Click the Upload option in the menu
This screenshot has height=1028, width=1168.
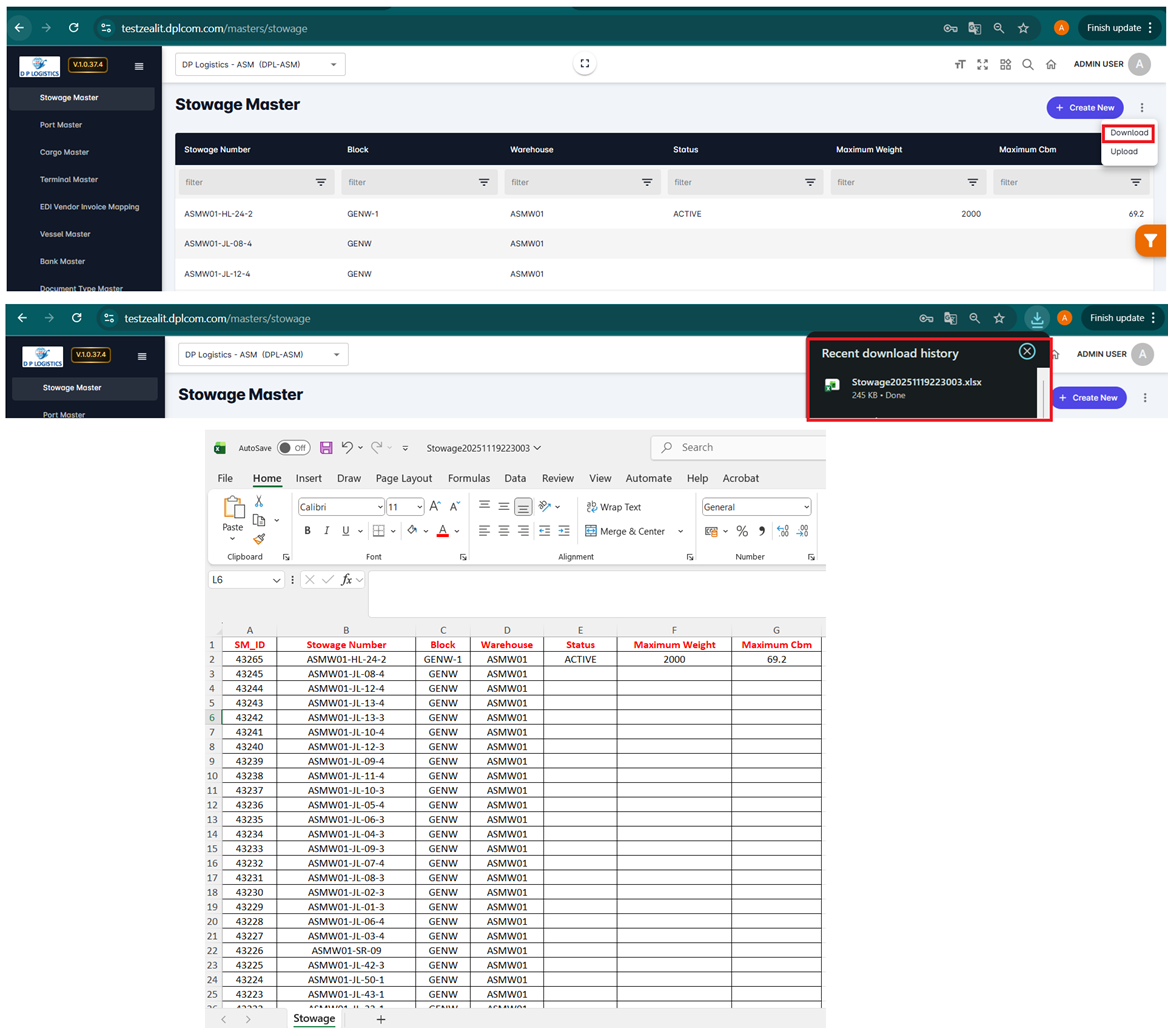pyautogui.click(x=1124, y=152)
